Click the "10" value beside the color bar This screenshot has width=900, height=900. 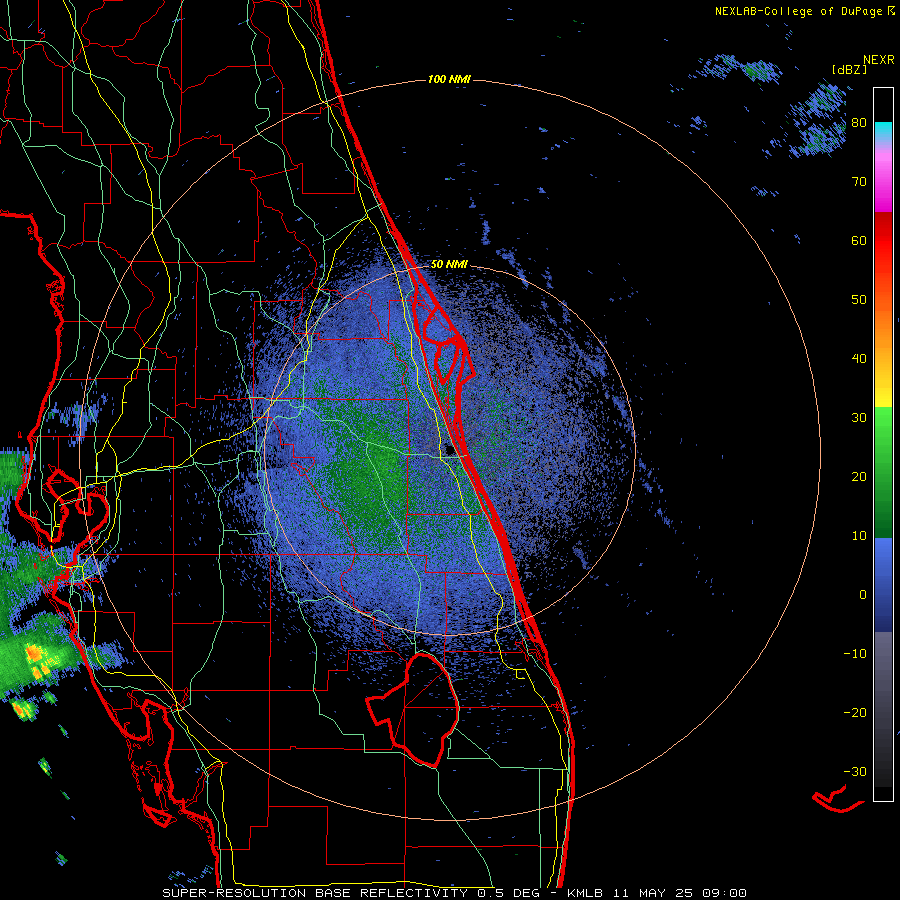[x=859, y=536]
